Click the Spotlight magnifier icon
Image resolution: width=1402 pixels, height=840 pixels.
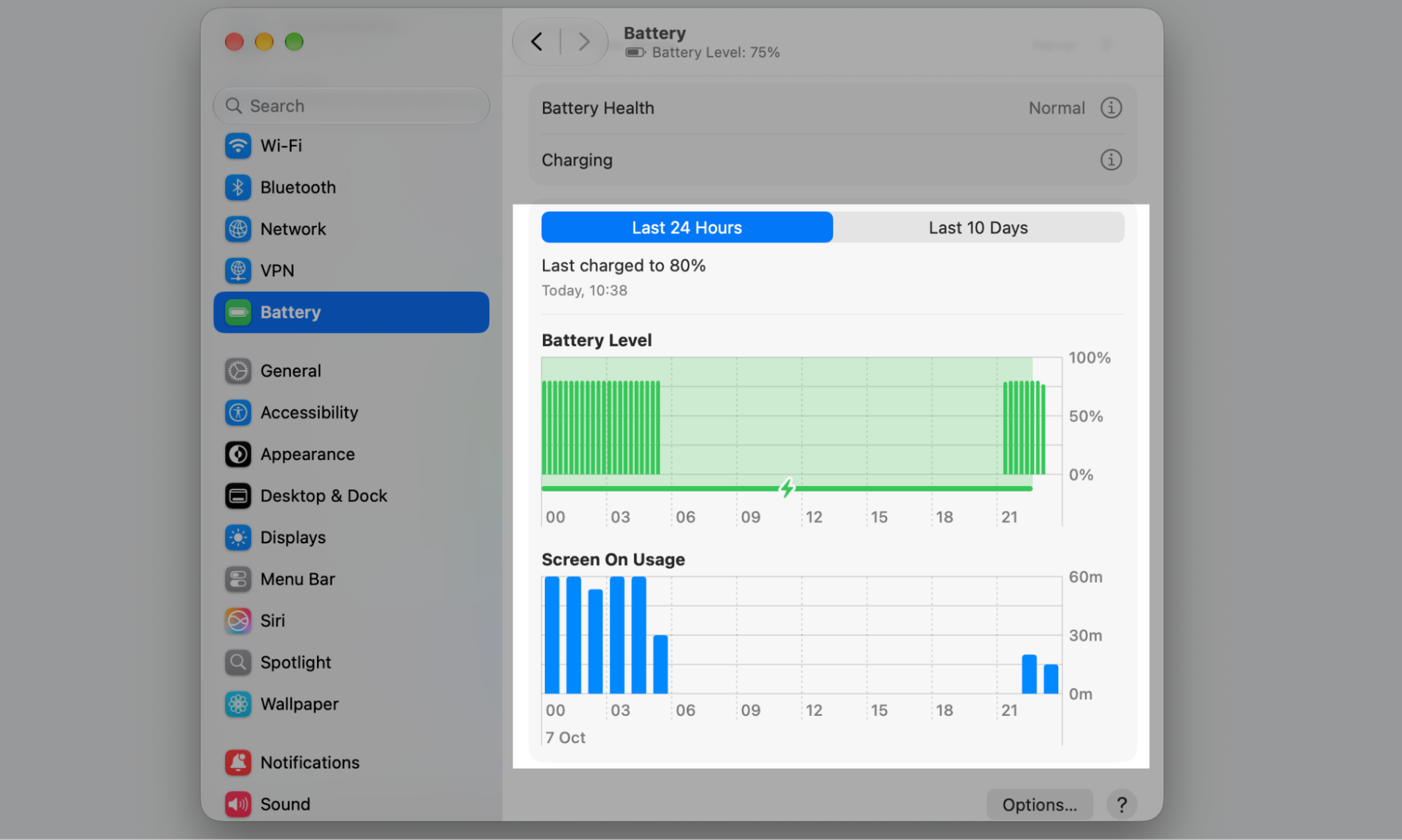click(238, 662)
